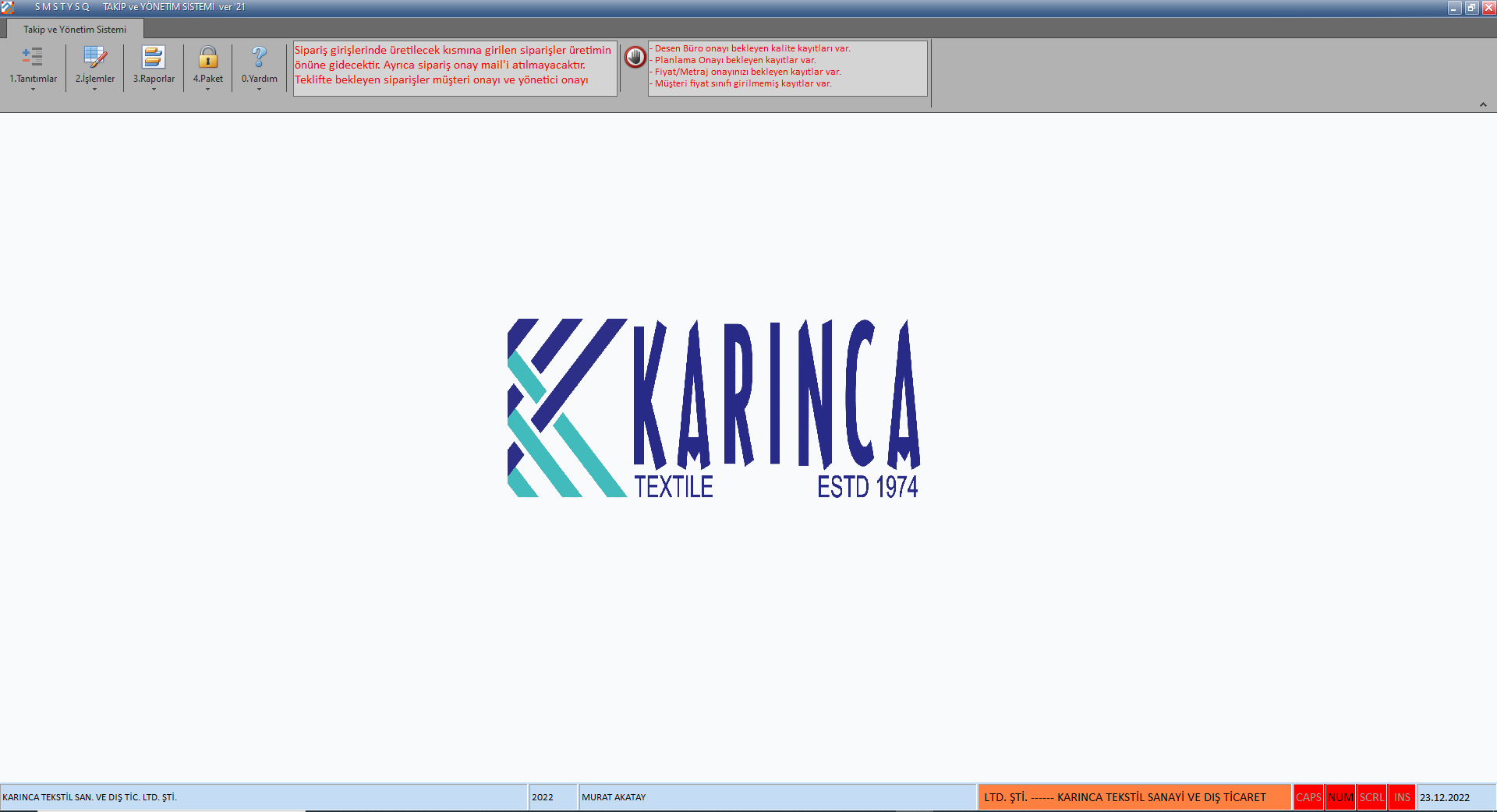Click the 2.İşlemler menu label
Viewport: 1497px width, 812px height.
[95, 79]
